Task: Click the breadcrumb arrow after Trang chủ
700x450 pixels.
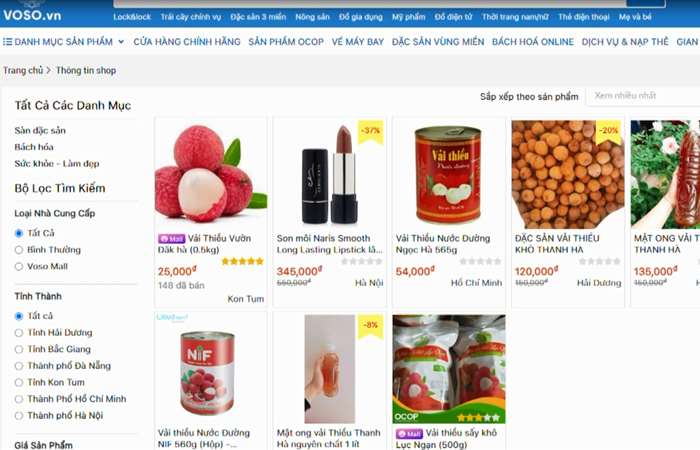Action: click(x=49, y=70)
